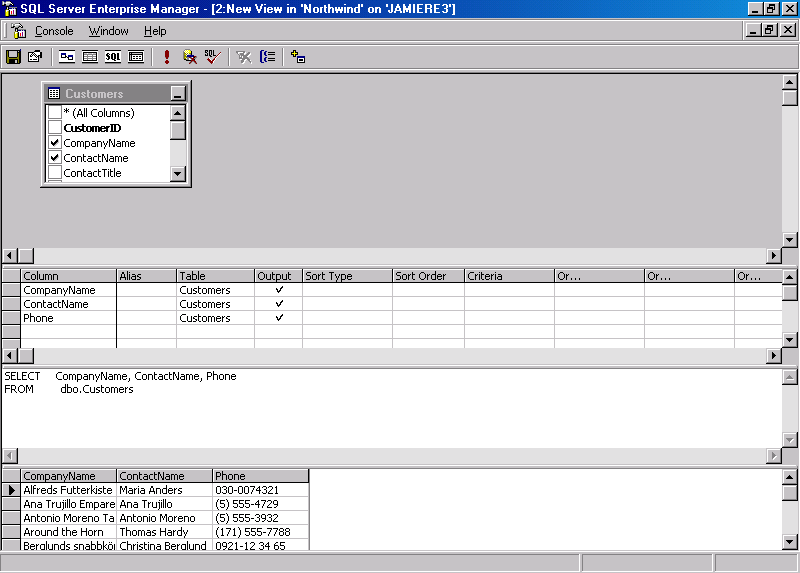Click the Criteria column header
This screenshot has width=800, height=573.
tap(509, 276)
